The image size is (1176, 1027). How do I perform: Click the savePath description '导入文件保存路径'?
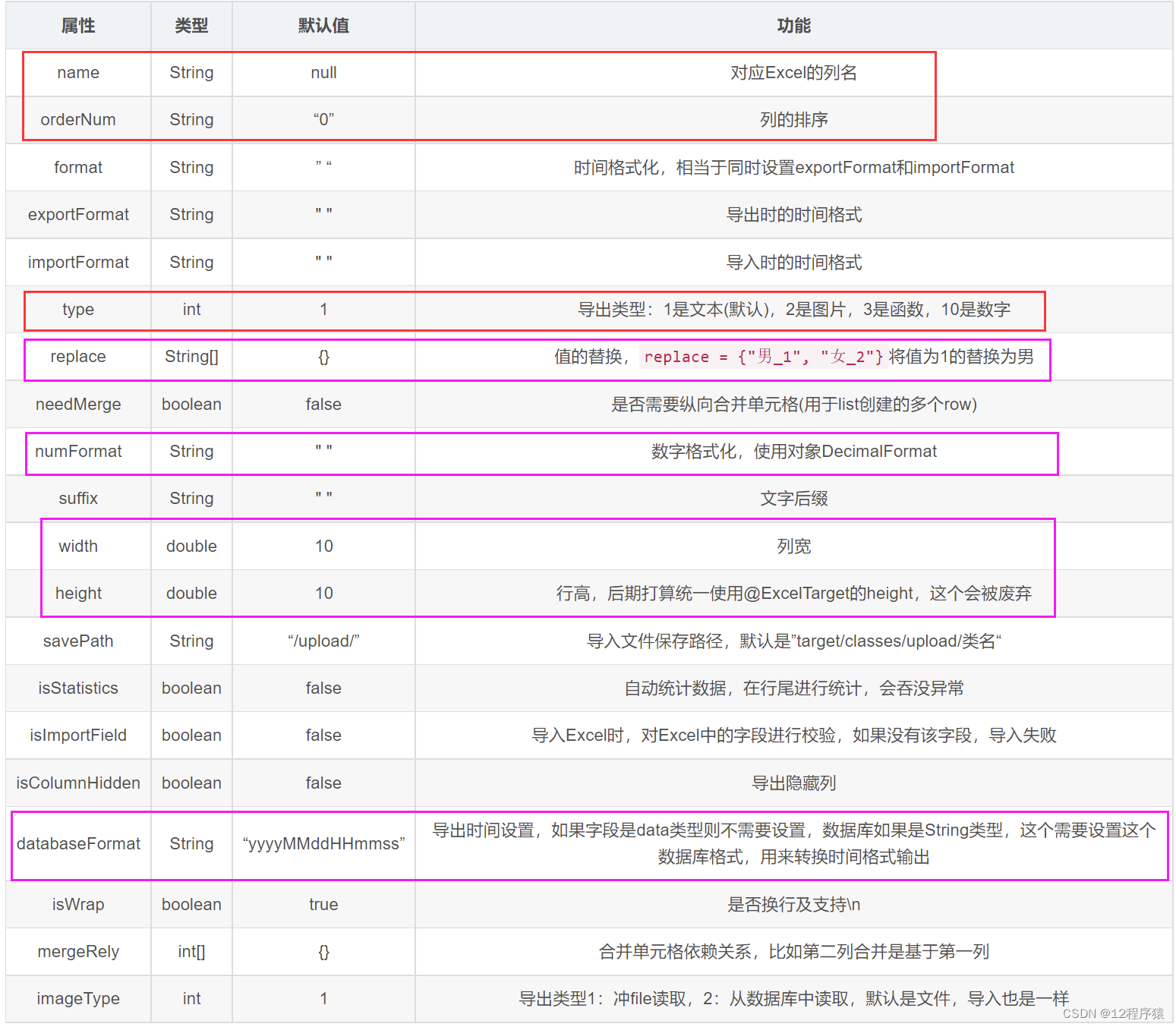click(x=793, y=641)
